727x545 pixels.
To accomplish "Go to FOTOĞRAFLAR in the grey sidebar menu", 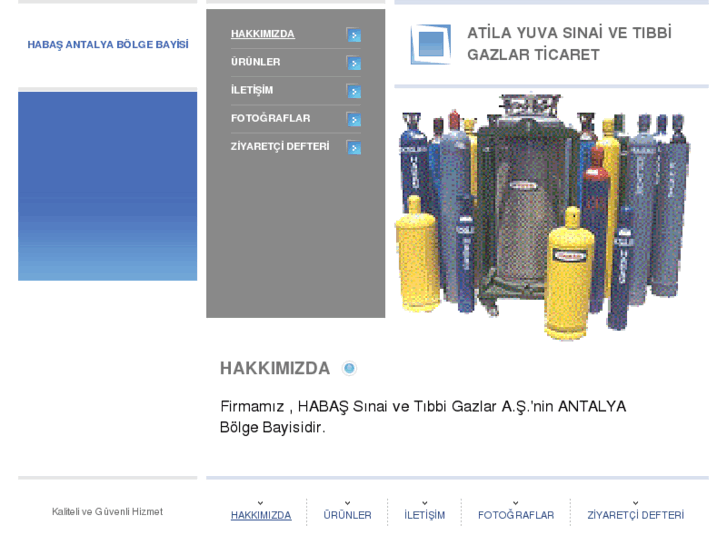I will tap(270, 118).
